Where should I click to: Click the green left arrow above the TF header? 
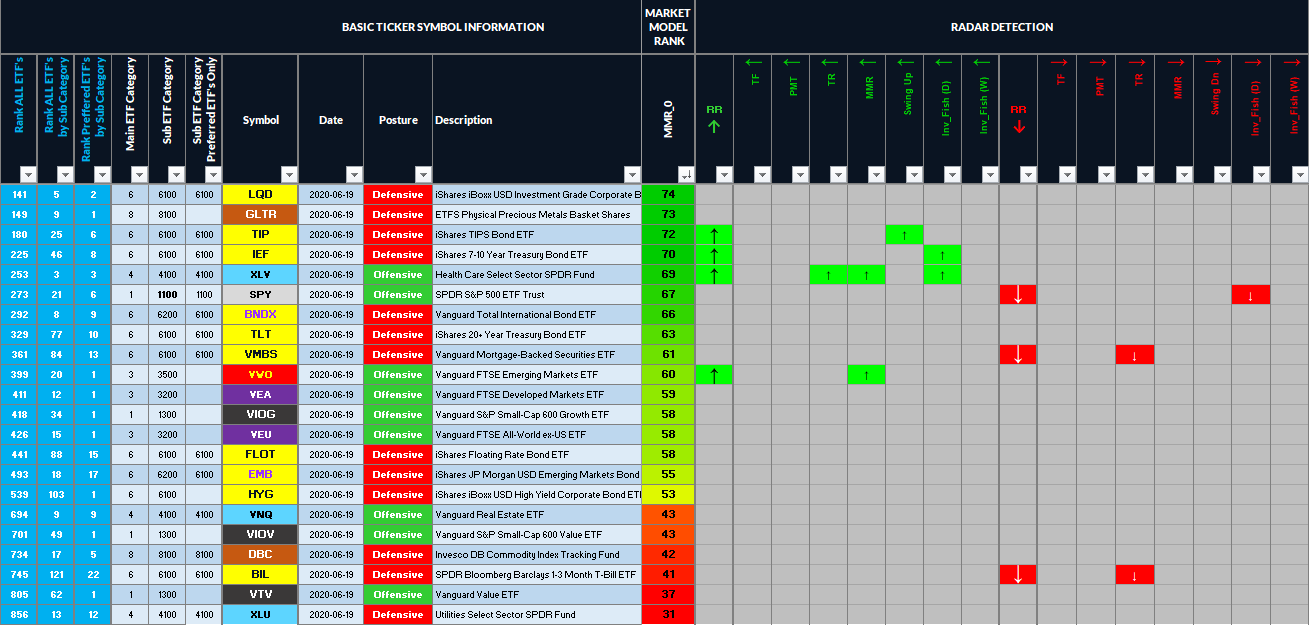(752, 60)
